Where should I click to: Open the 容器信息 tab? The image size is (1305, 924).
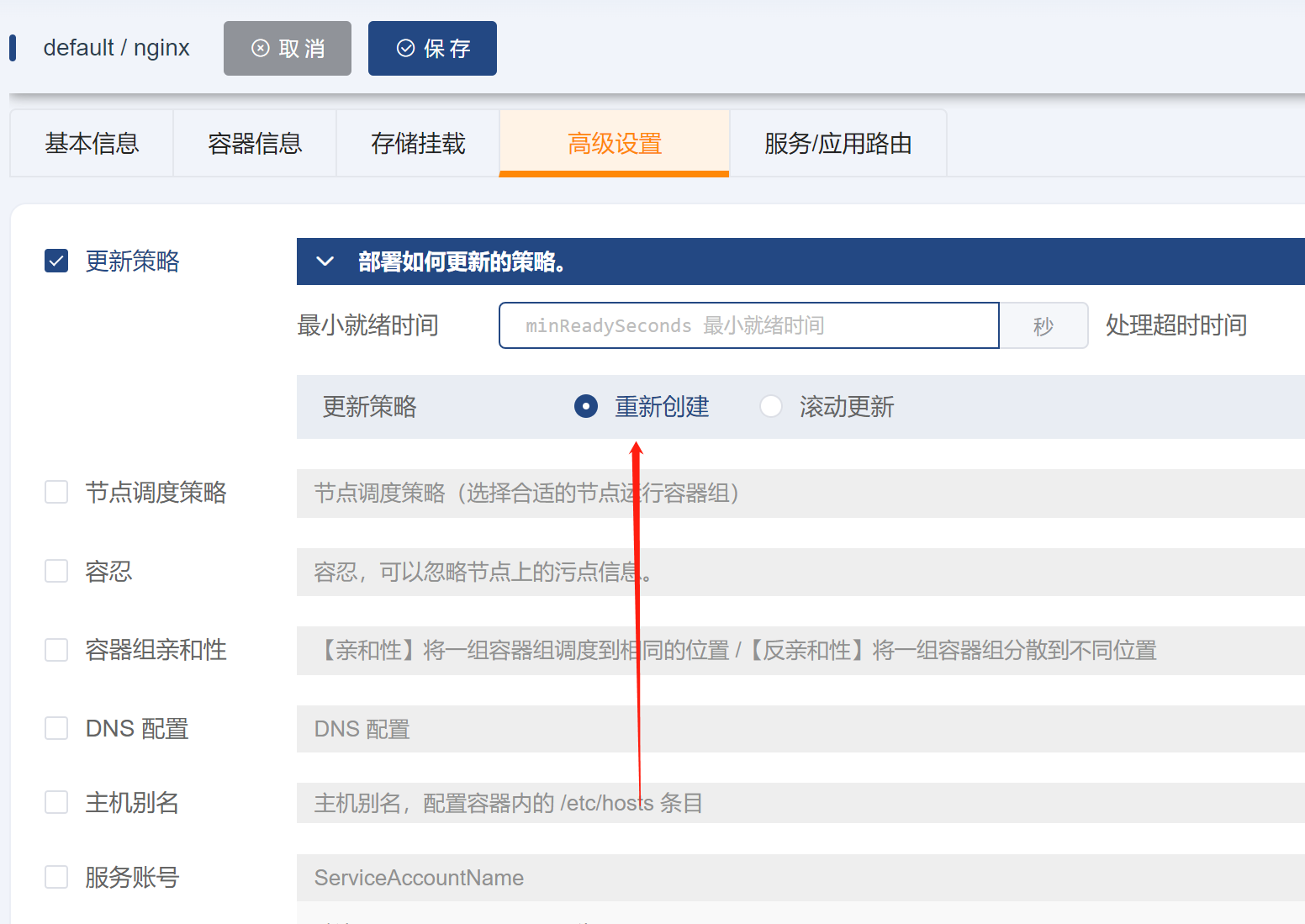pyautogui.click(x=255, y=143)
